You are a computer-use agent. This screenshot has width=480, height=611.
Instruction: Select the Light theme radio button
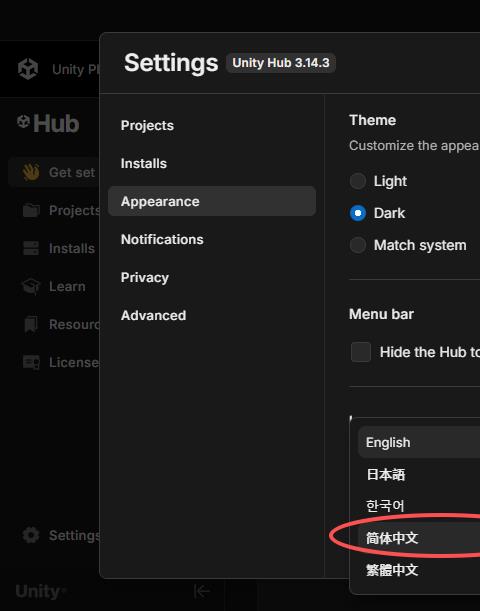click(x=358, y=181)
